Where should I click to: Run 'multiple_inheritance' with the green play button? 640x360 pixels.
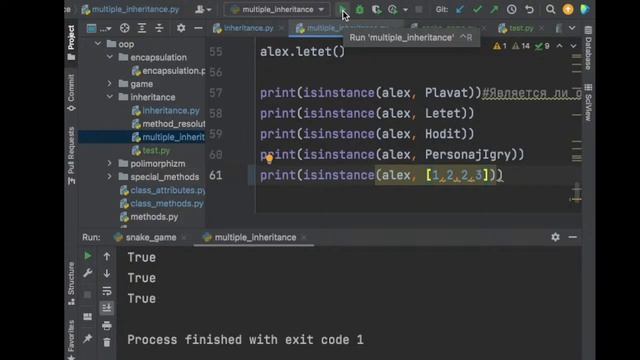(x=342, y=9)
